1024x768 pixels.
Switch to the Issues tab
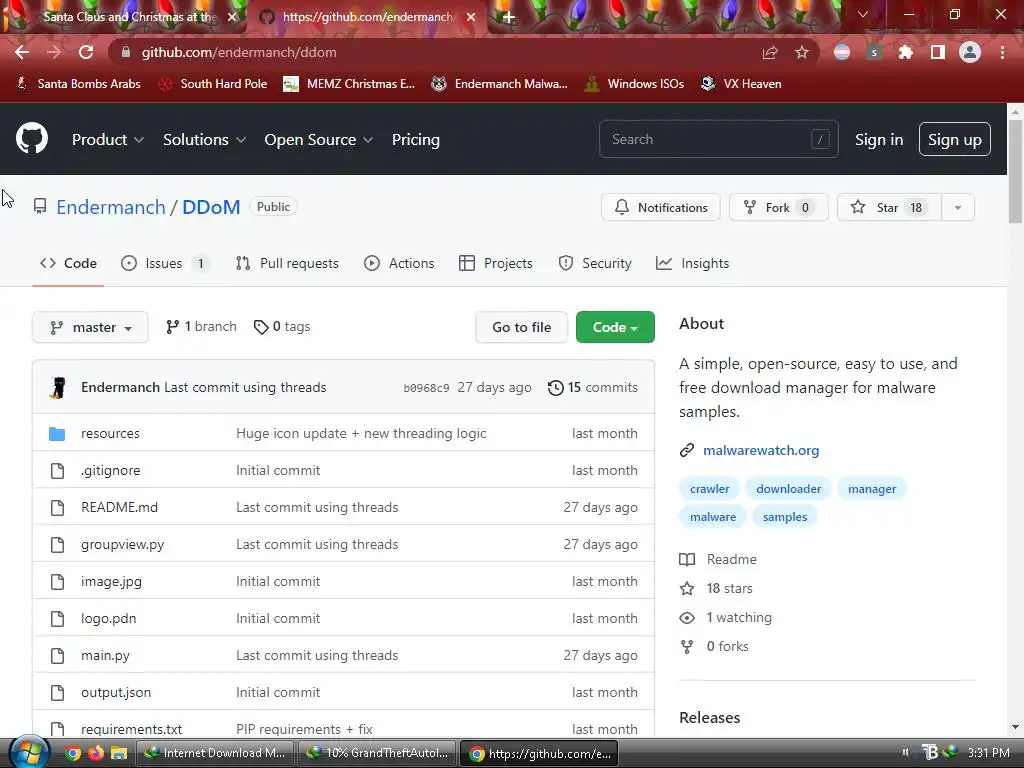(165, 263)
